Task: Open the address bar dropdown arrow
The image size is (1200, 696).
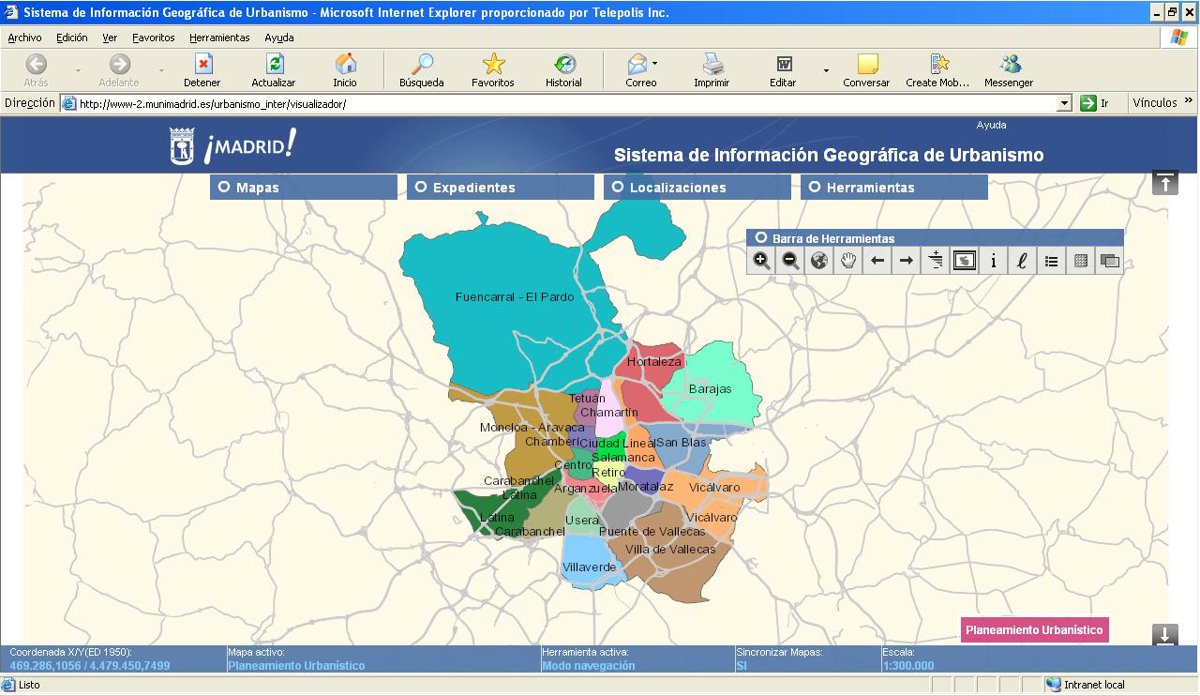Action: coord(1064,104)
